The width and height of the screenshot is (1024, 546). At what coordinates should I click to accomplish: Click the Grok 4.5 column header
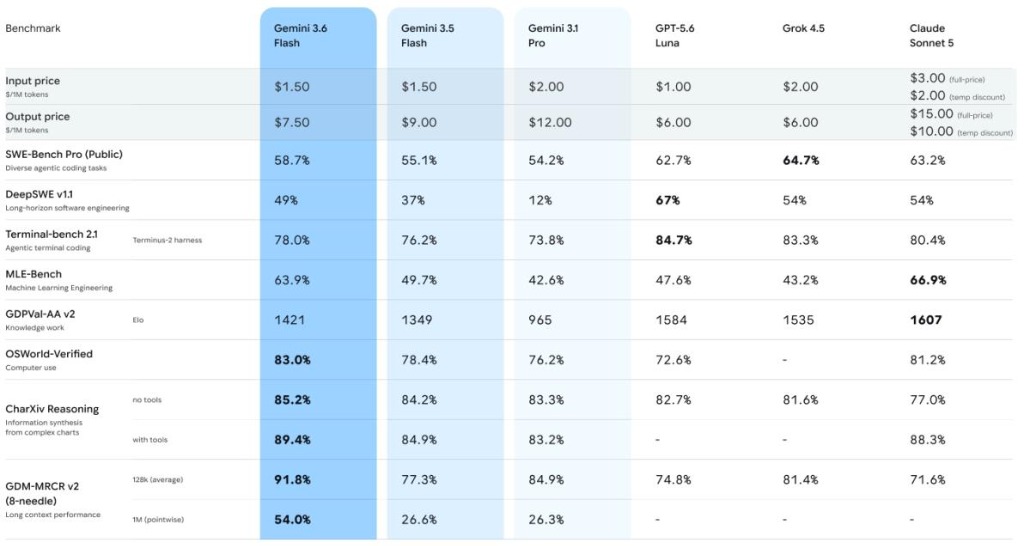coord(803,28)
